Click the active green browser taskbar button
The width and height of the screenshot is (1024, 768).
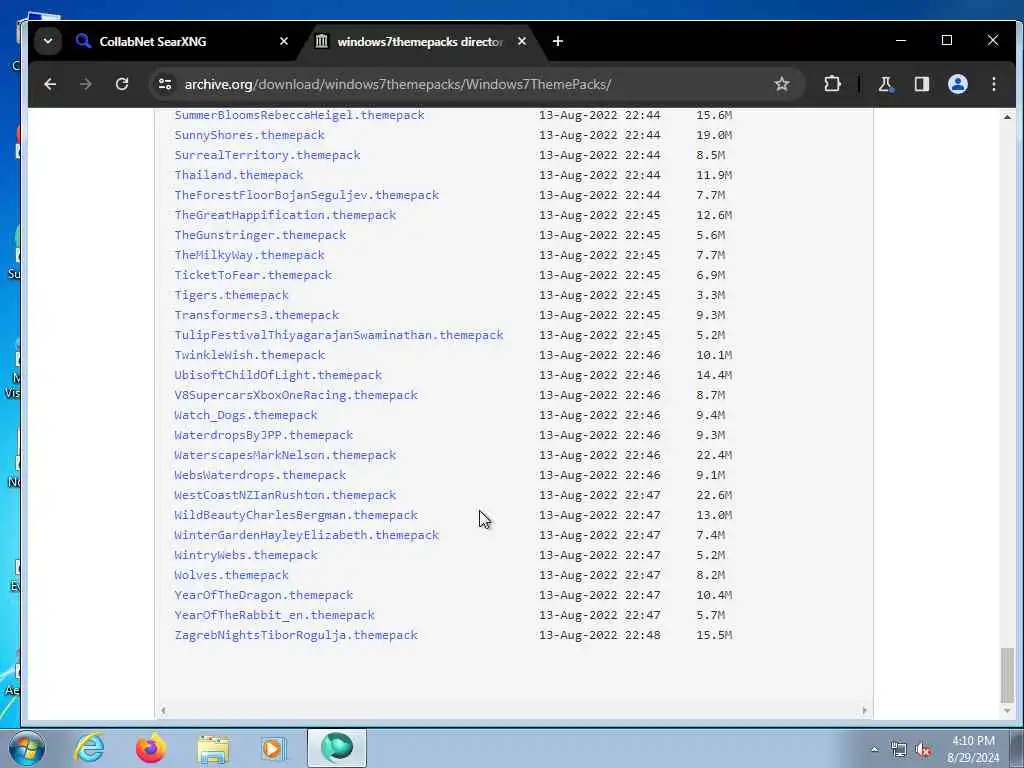coord(337,748)
